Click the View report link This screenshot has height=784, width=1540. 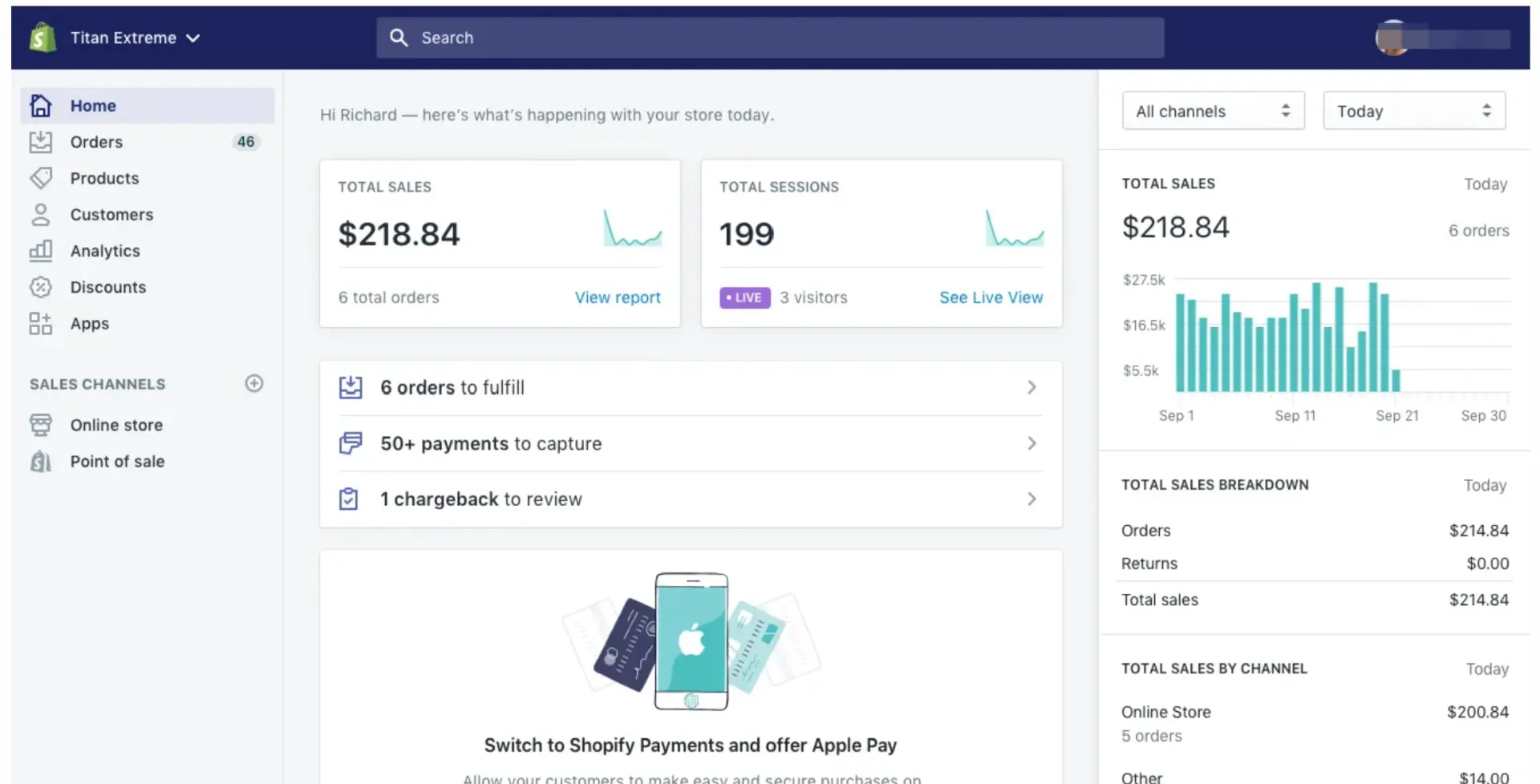(618, 297)
